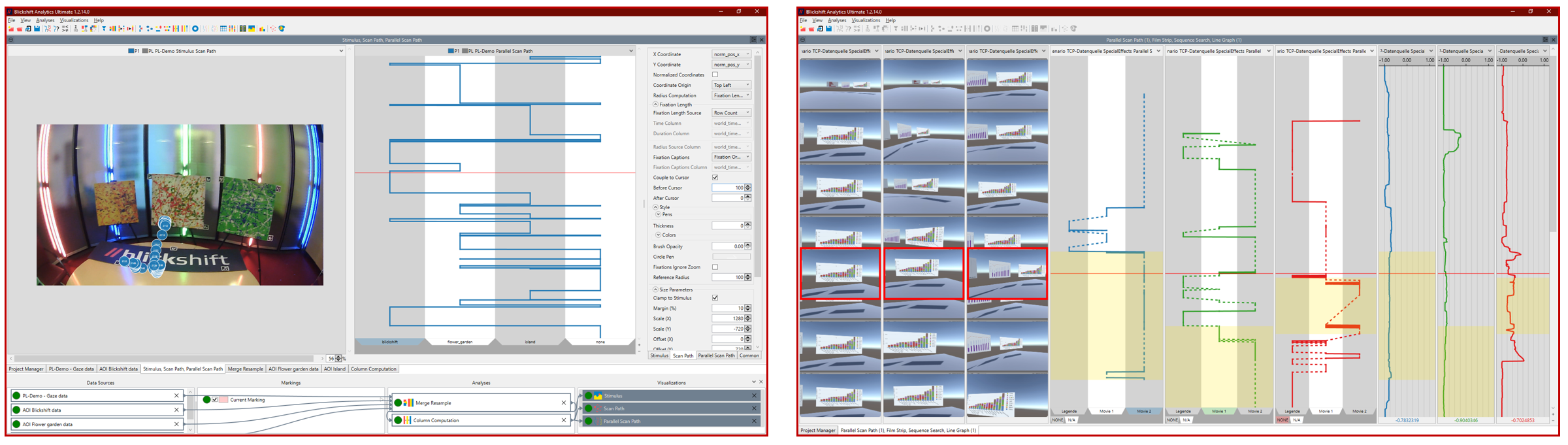
Task: Select the Stimulus visualization node
Action: click(x=670, y=396)
